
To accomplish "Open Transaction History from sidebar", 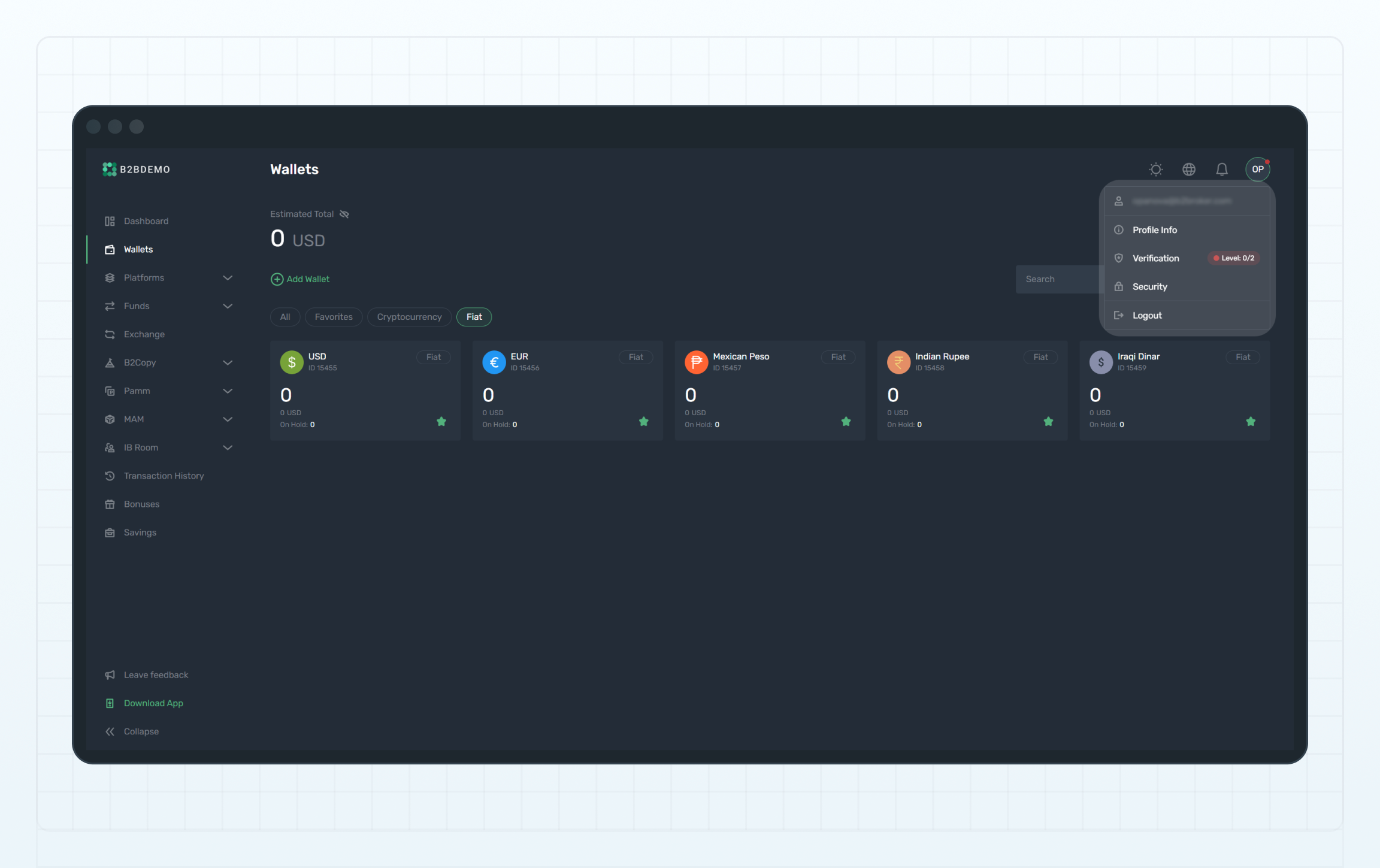I will (164, 475).
